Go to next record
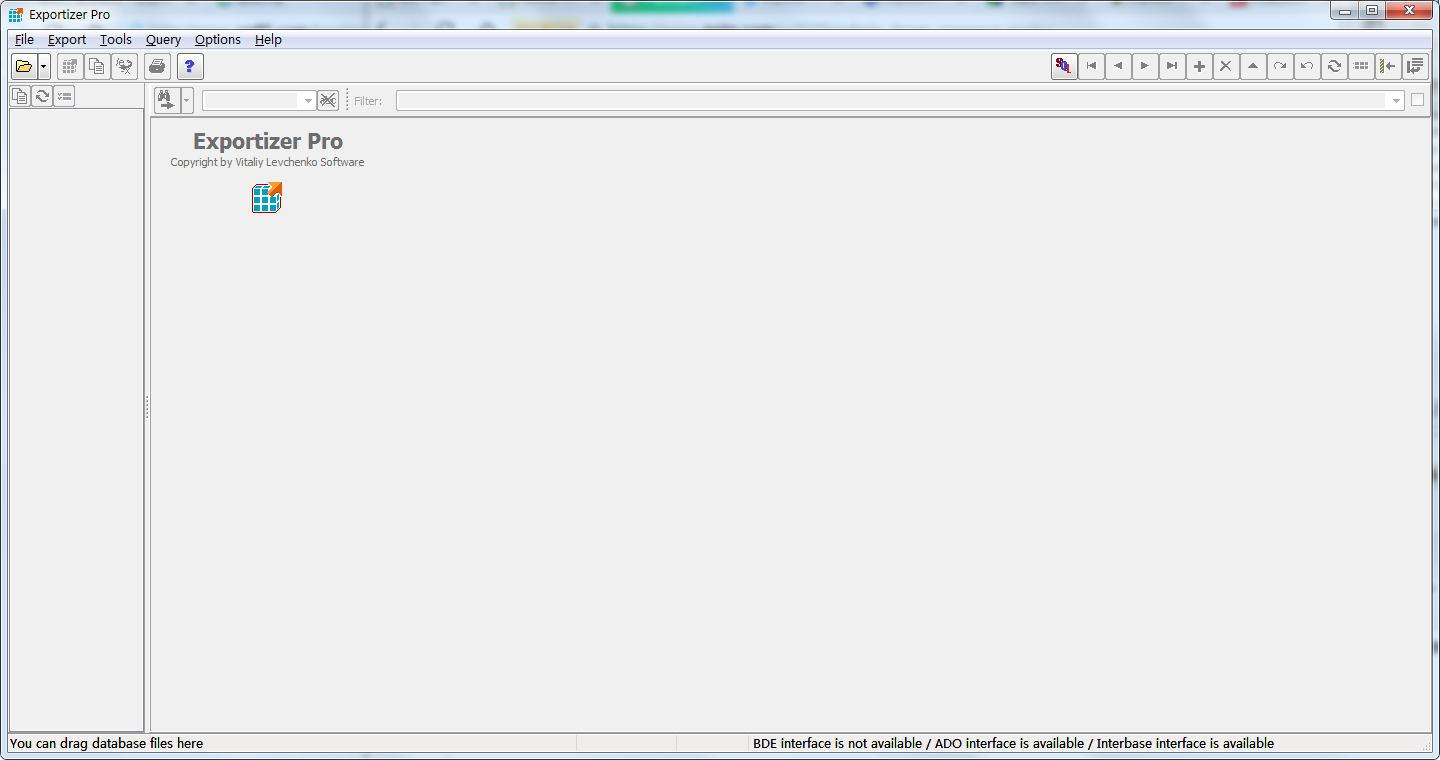This screenshot has height=760, width=1440. point(1145,67)
